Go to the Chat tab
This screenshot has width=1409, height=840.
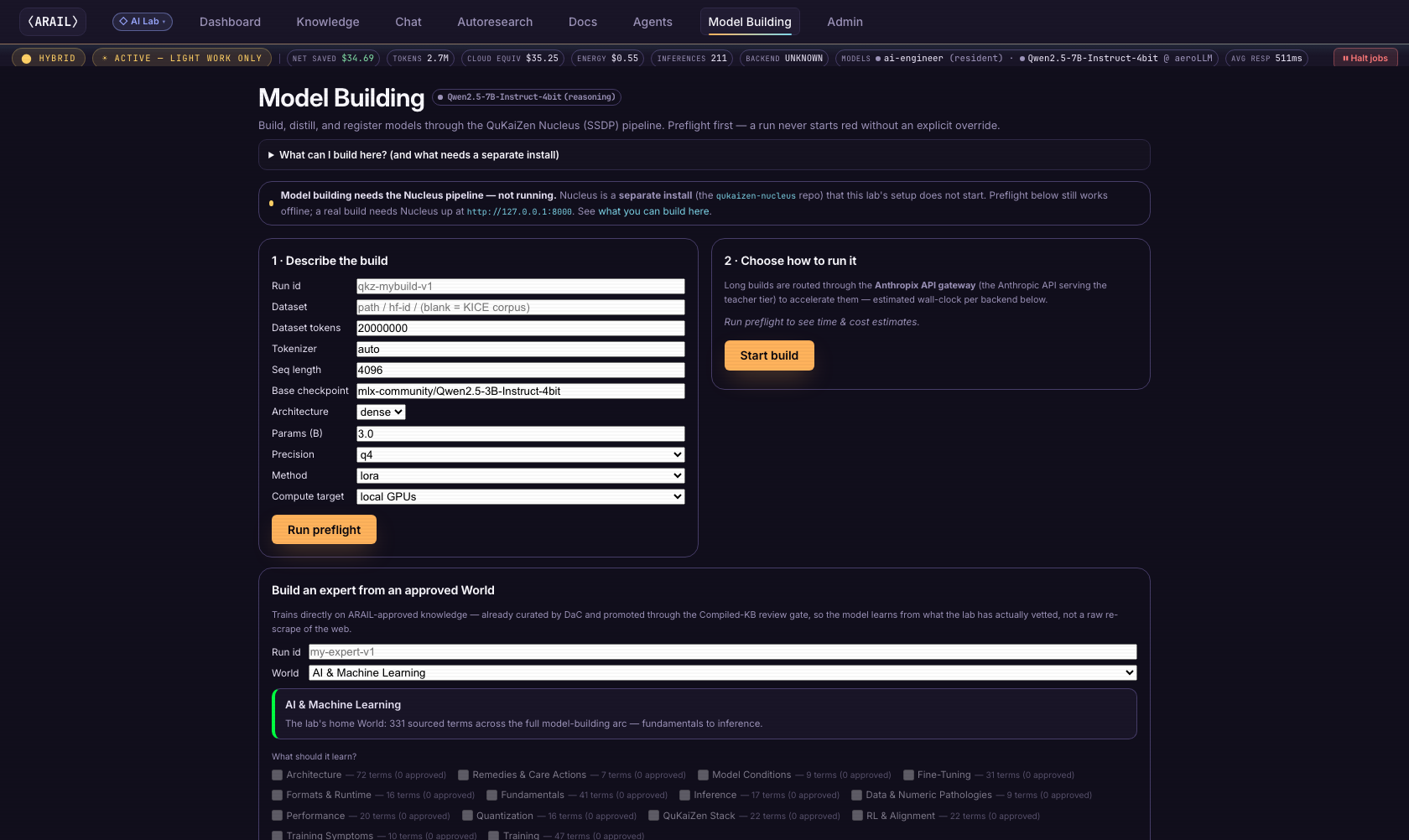[x=408, y=22]
